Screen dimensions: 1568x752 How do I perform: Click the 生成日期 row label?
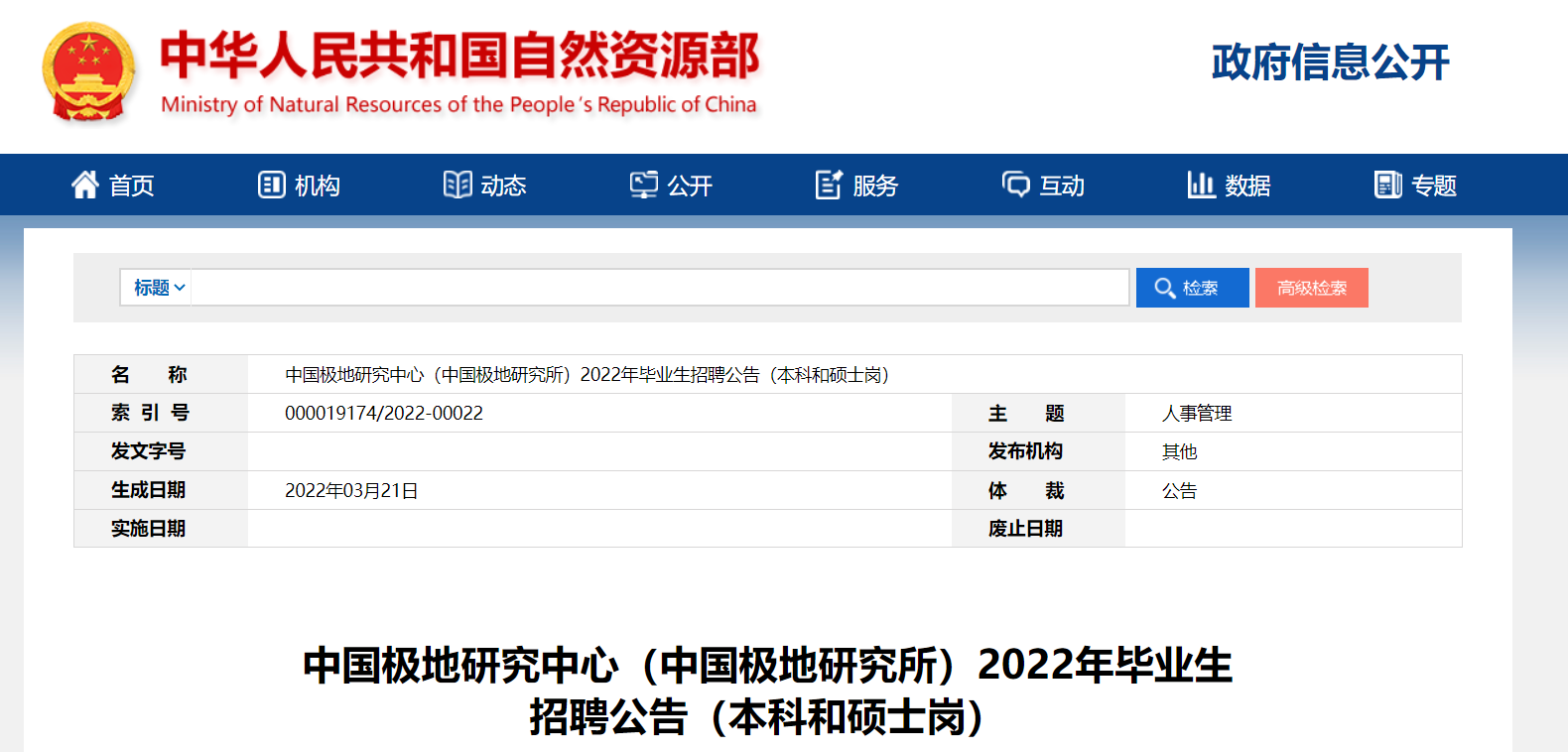[149, 490]
